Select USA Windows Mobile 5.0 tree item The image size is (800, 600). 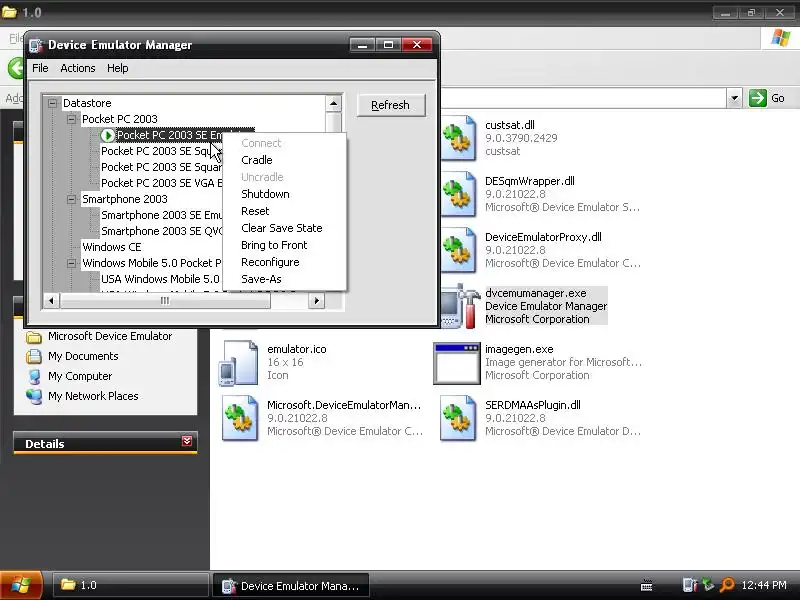pos(161,279)
